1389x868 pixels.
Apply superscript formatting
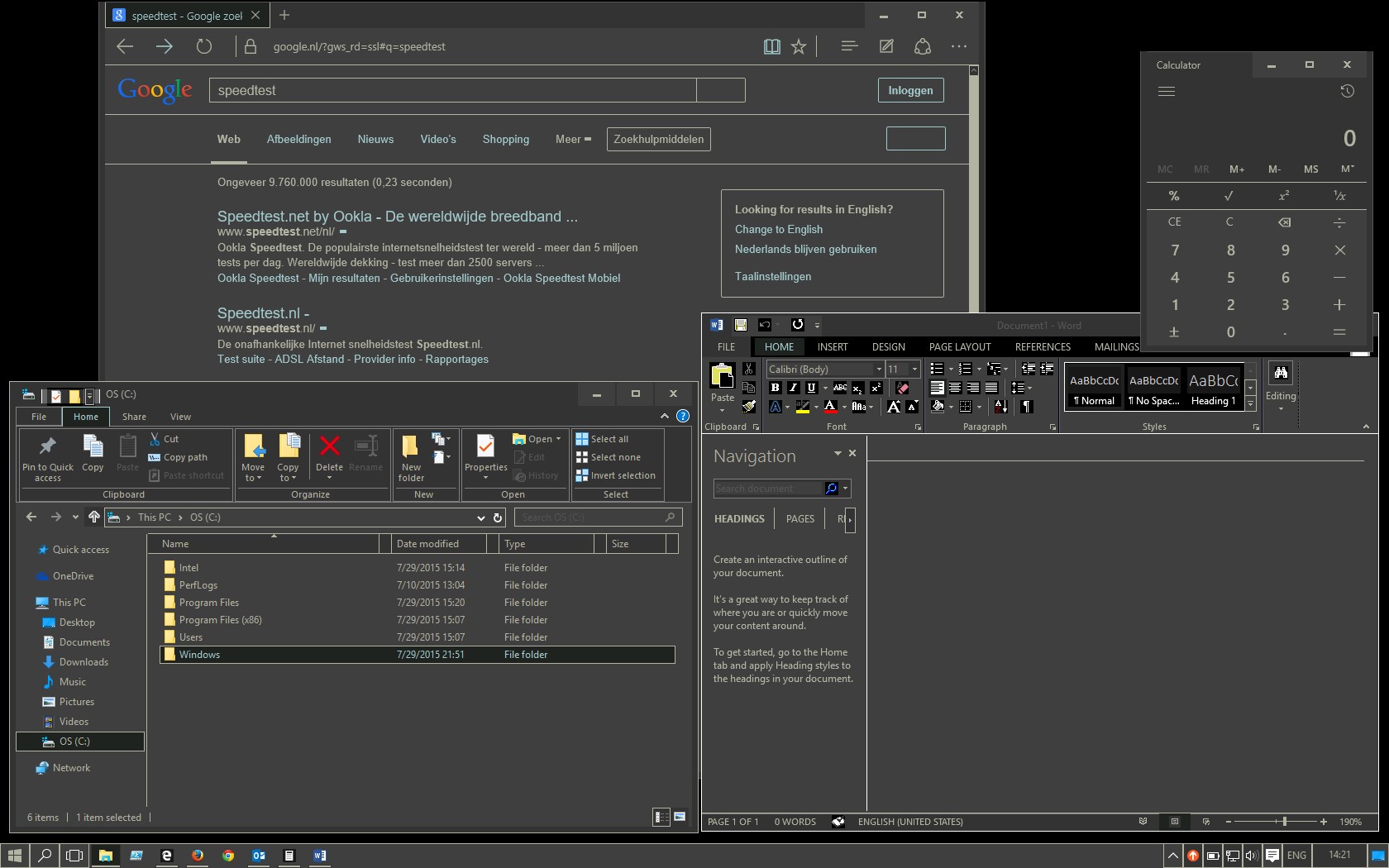[x=876, y=388]
